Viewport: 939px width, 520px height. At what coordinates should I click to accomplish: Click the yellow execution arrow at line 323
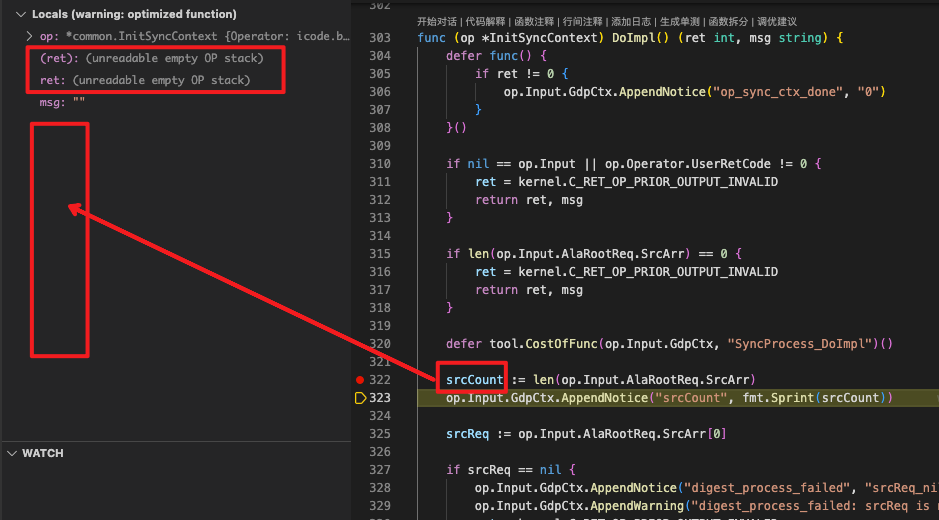[361, 398]
